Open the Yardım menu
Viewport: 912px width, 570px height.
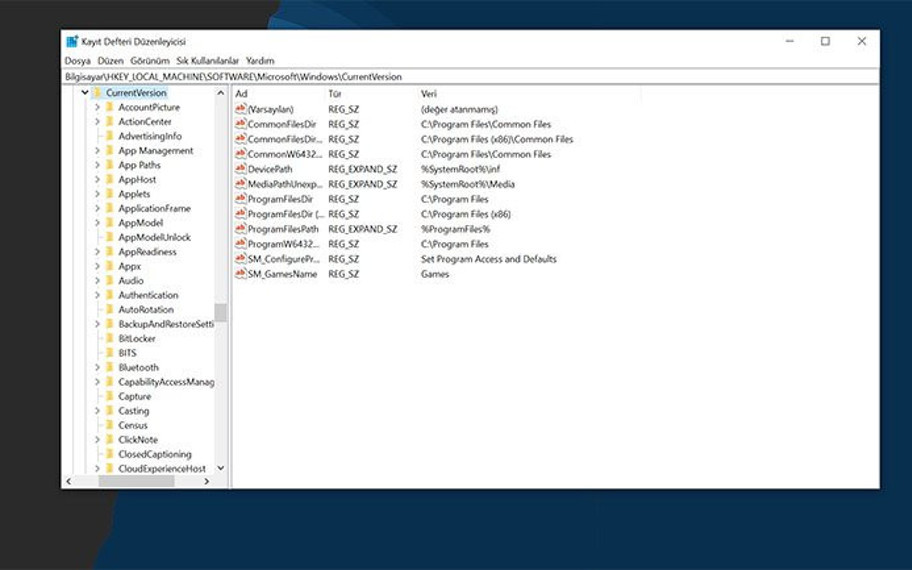click(260, 61)
